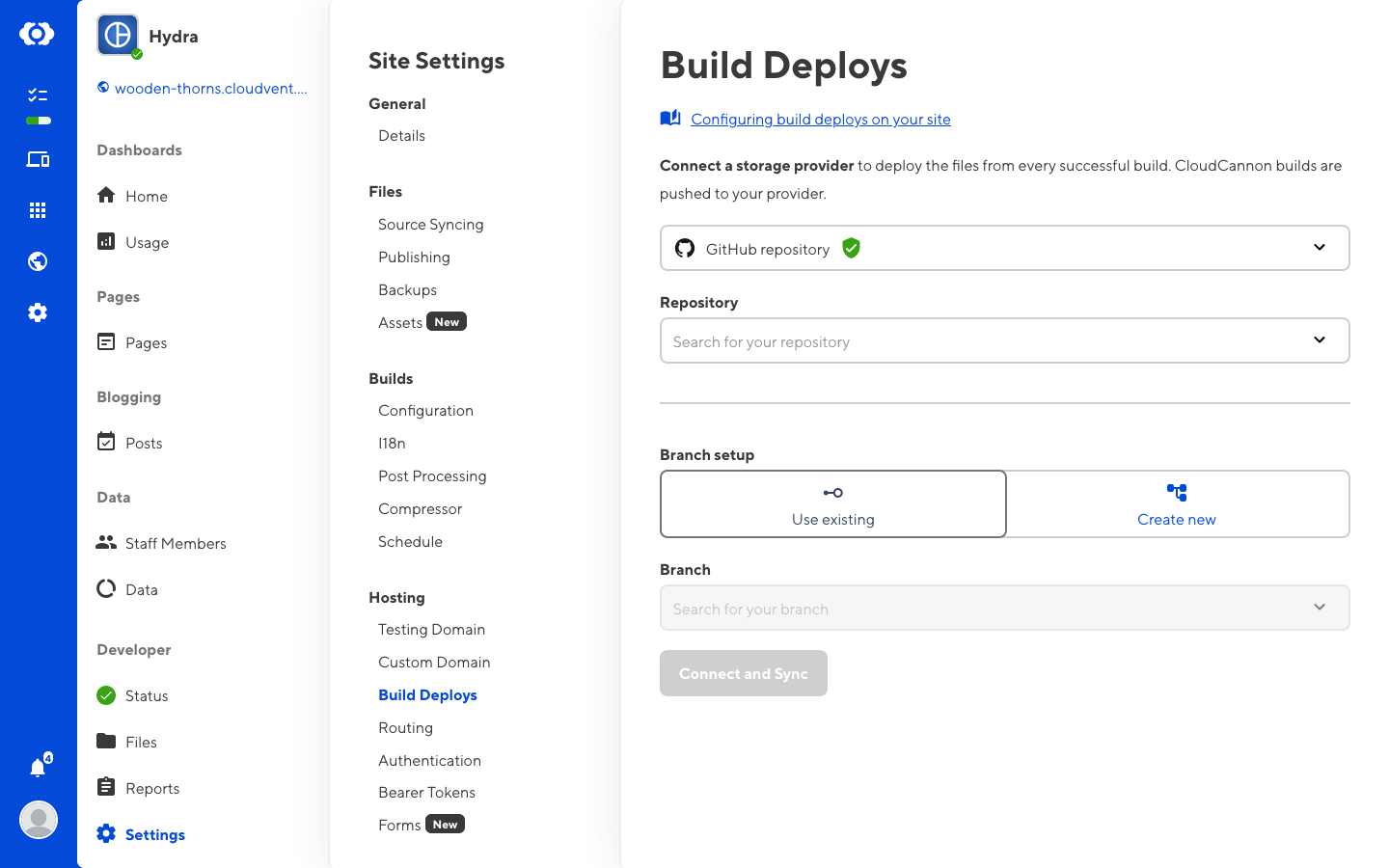1389x868 pixels.
Task: Click the Search for your repository field
Action: pyautogui.click(x=1005, y=340)
